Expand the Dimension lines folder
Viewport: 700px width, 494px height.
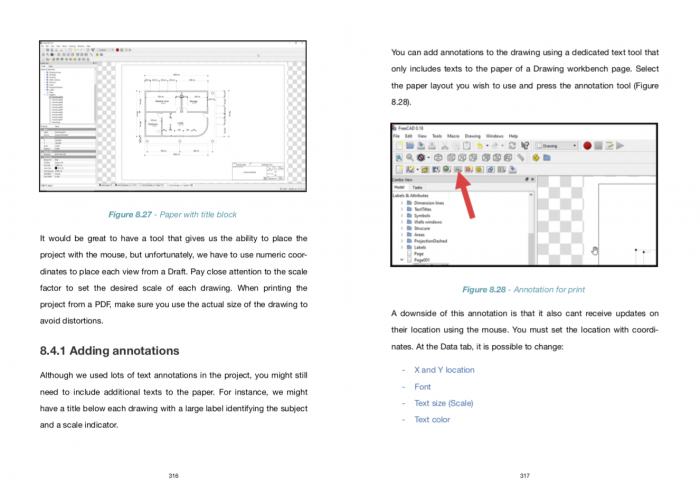(402, 203)
